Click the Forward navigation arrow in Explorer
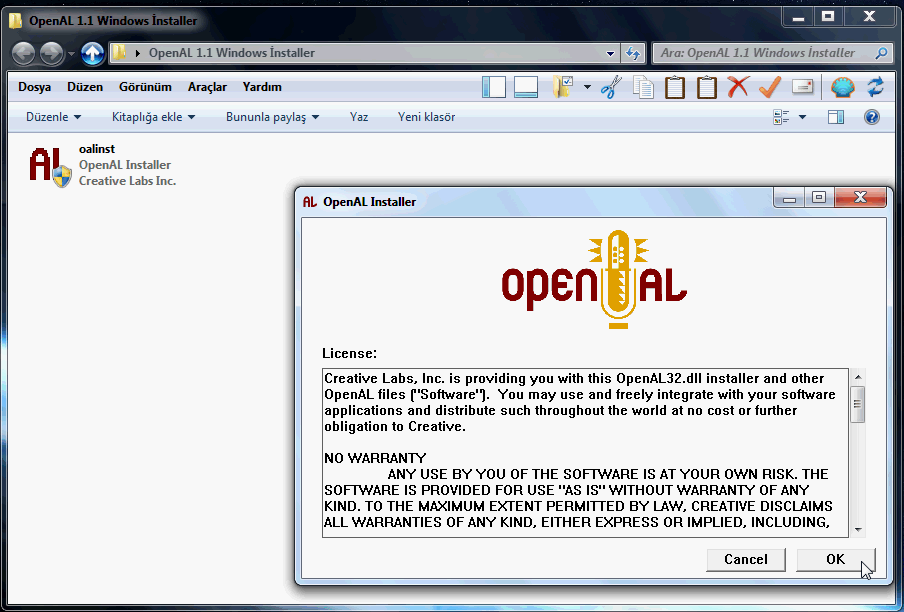 [x=52, y=54]
